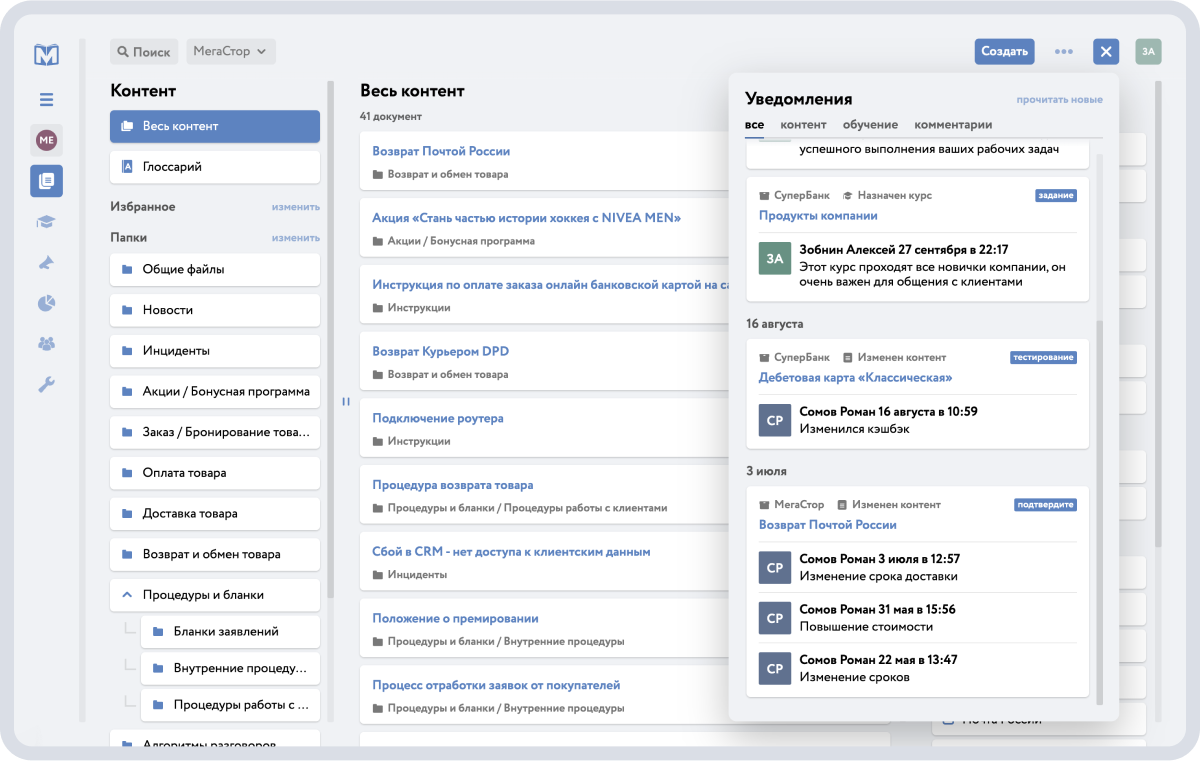Open the content documents icon in sidebar

click(46, 181)
